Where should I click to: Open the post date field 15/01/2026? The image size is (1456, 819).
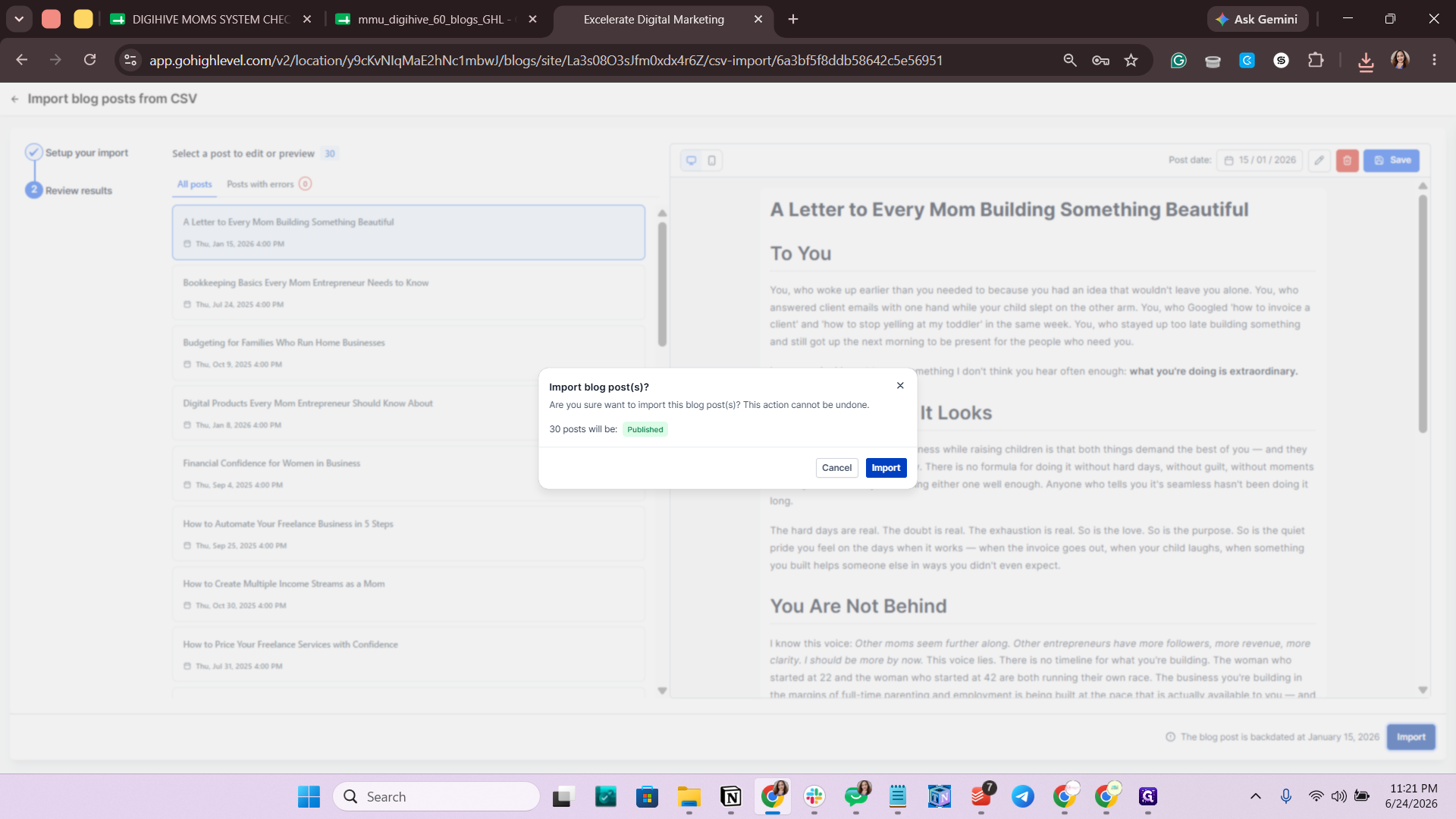tap(1260, 160)
